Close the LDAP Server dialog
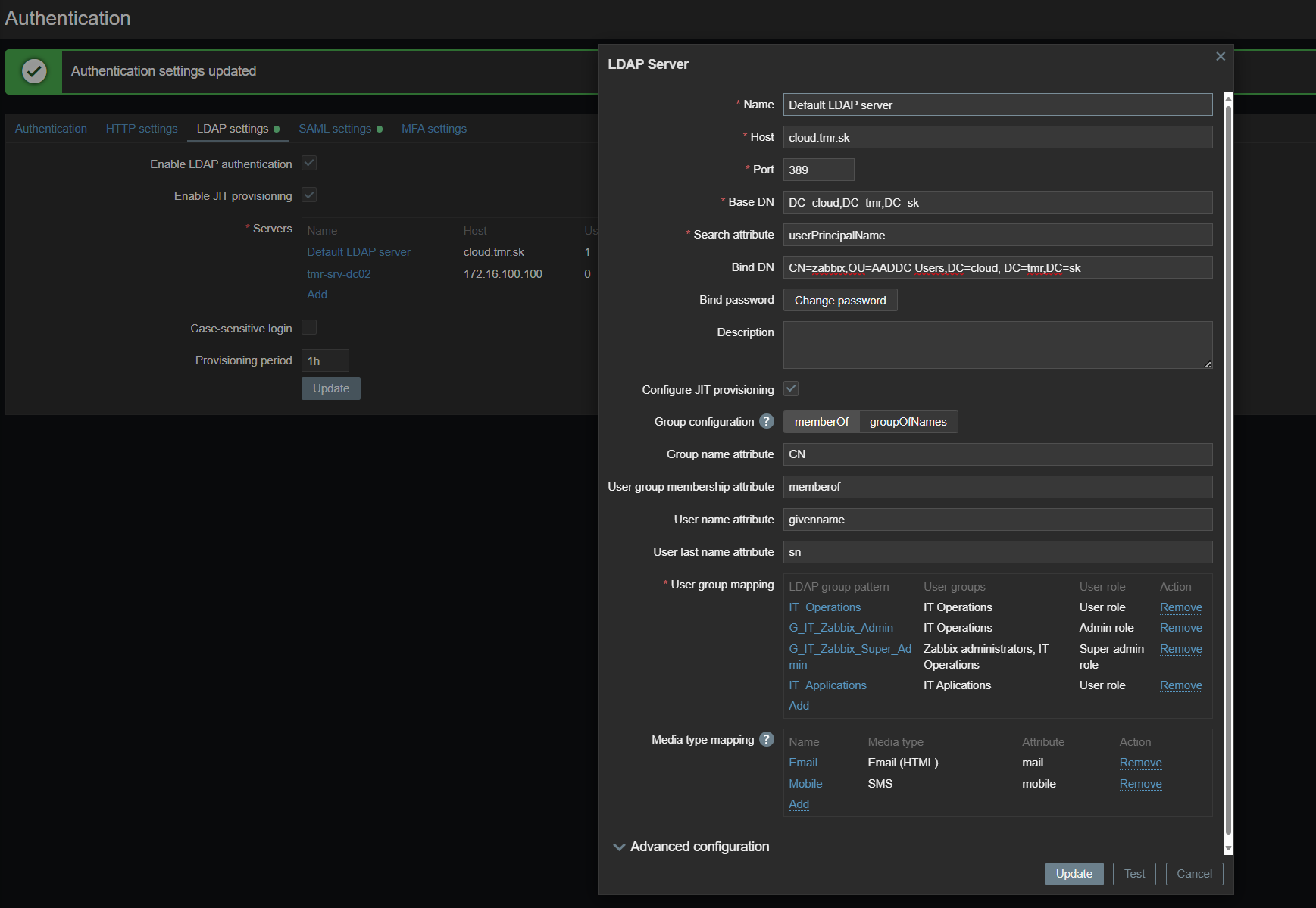This screenshot has height=908, width=1316. (1220, 57)
